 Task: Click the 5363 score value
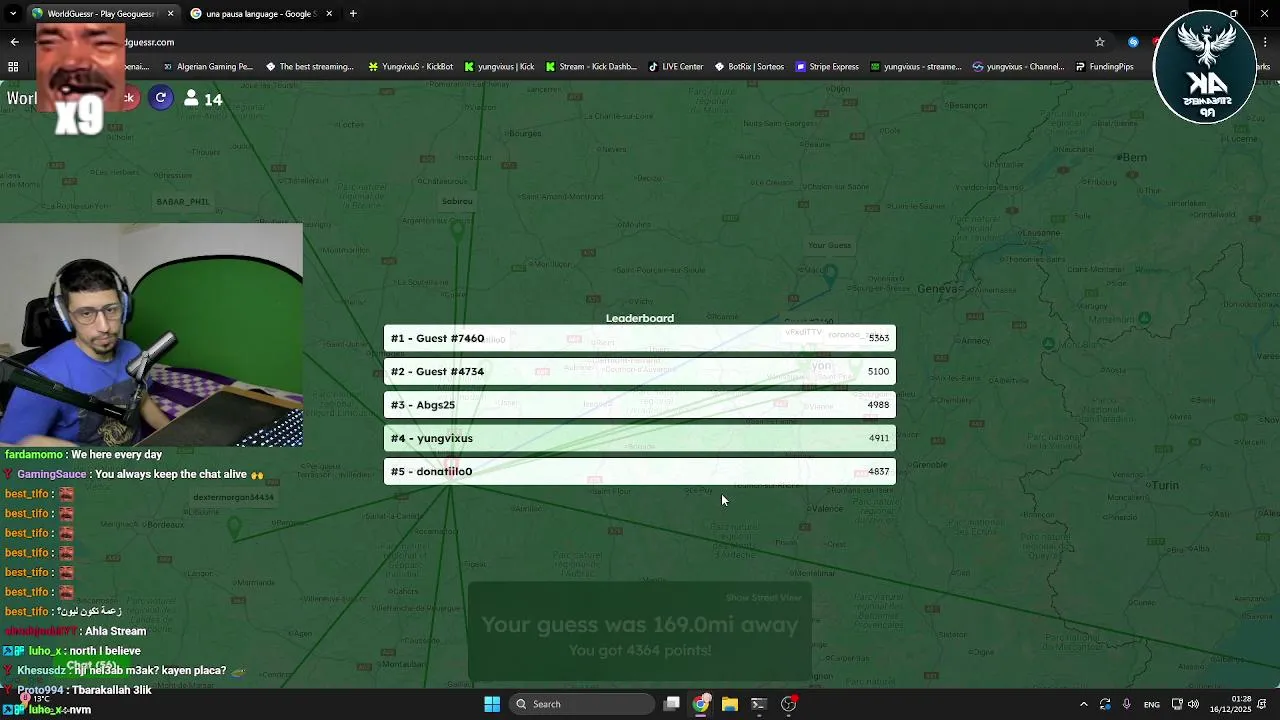click(878, 338)
